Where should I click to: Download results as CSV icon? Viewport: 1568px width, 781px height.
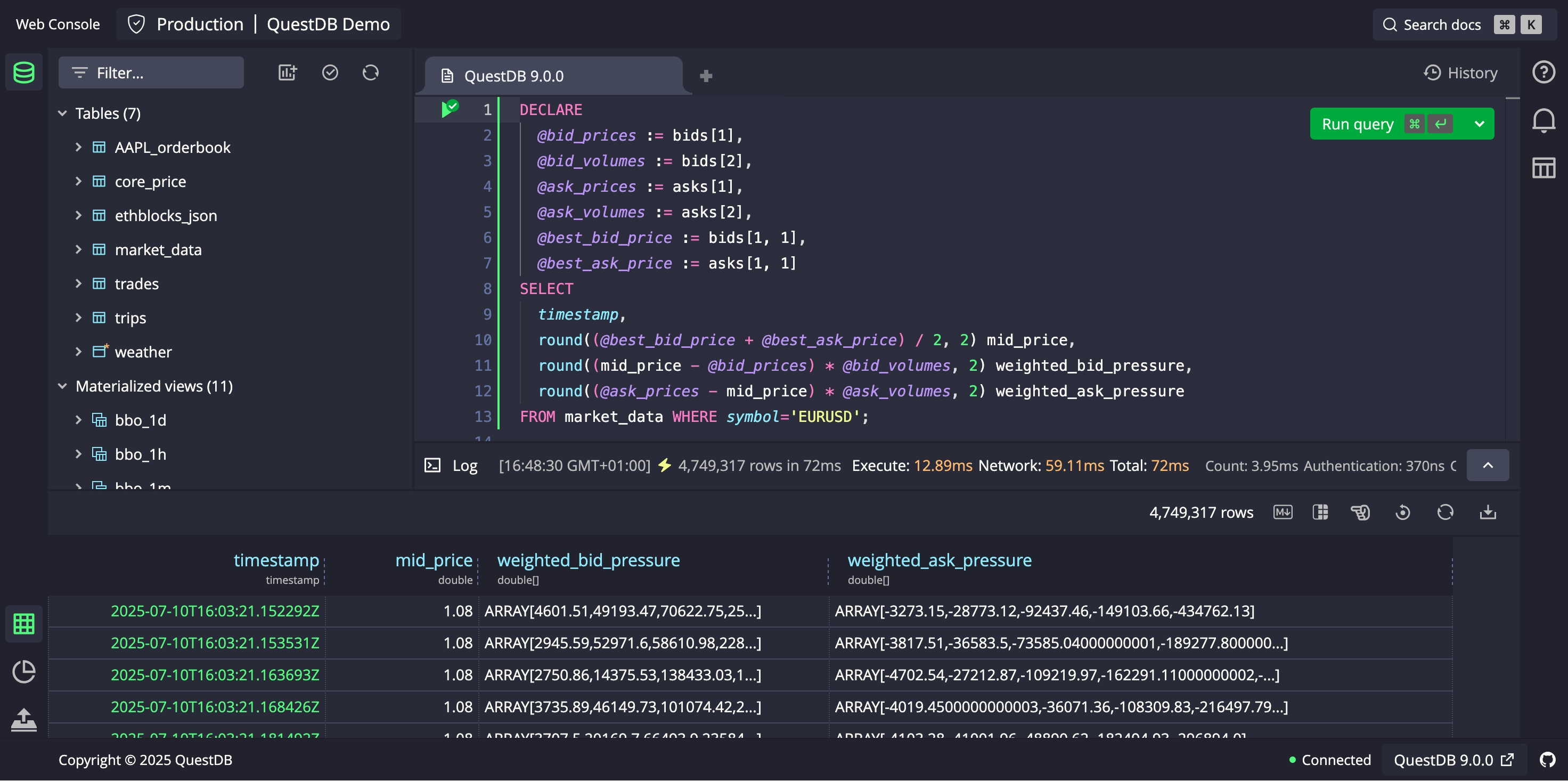coord(1488,512)
